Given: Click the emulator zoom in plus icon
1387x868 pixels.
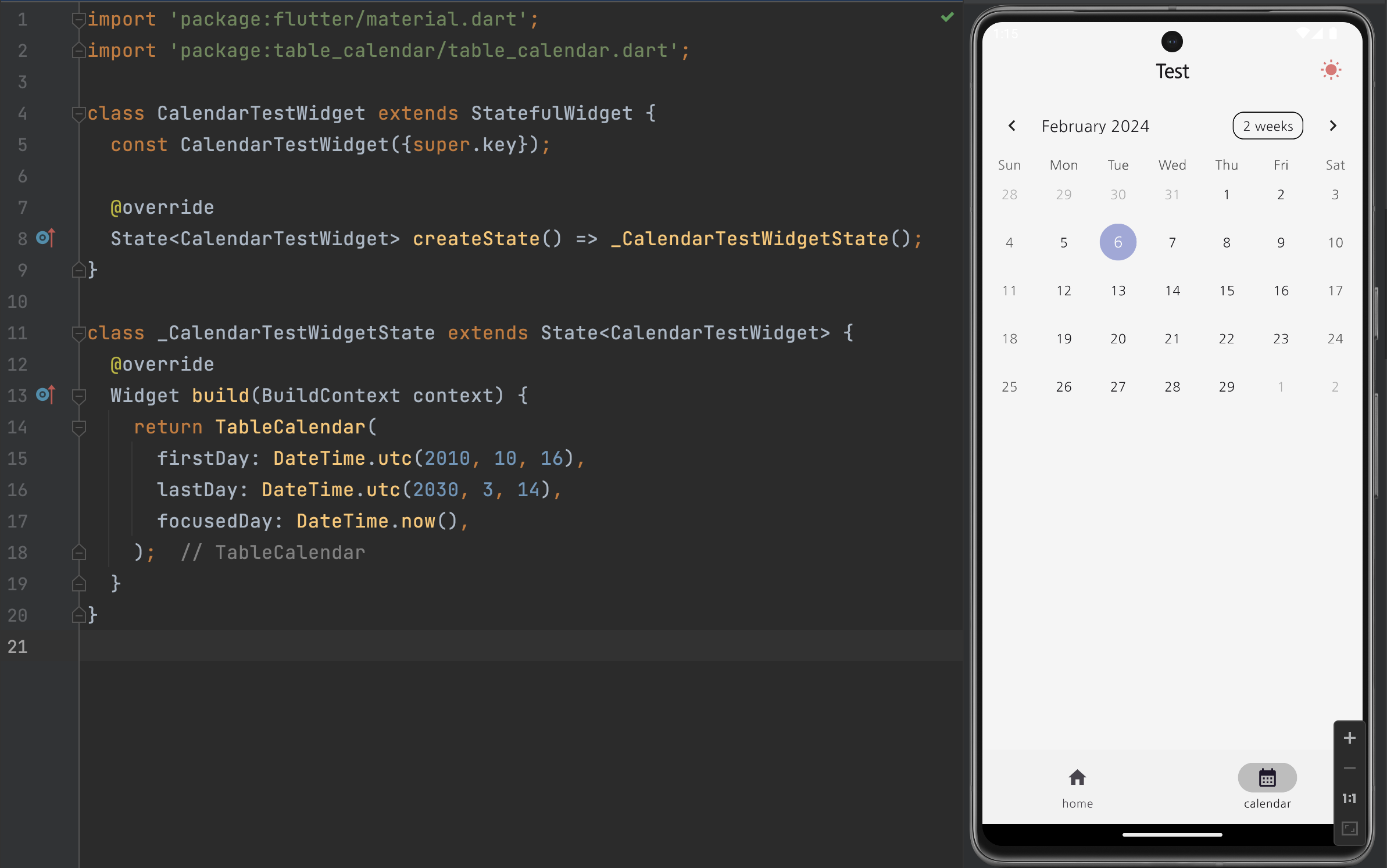Looking at the screenshot, I should point(1349,738).
